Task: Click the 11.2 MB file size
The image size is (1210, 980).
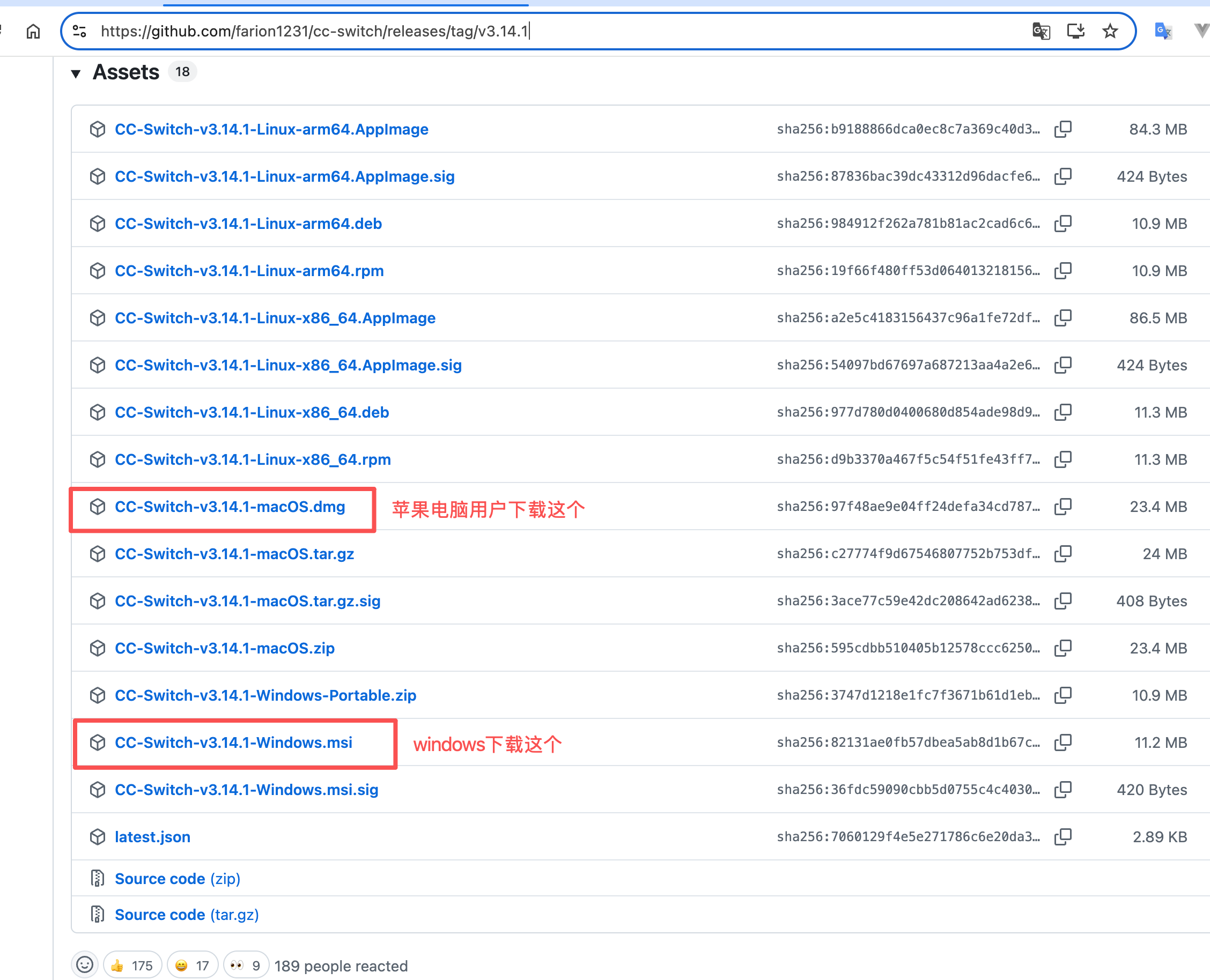Action: (1160, 743)
